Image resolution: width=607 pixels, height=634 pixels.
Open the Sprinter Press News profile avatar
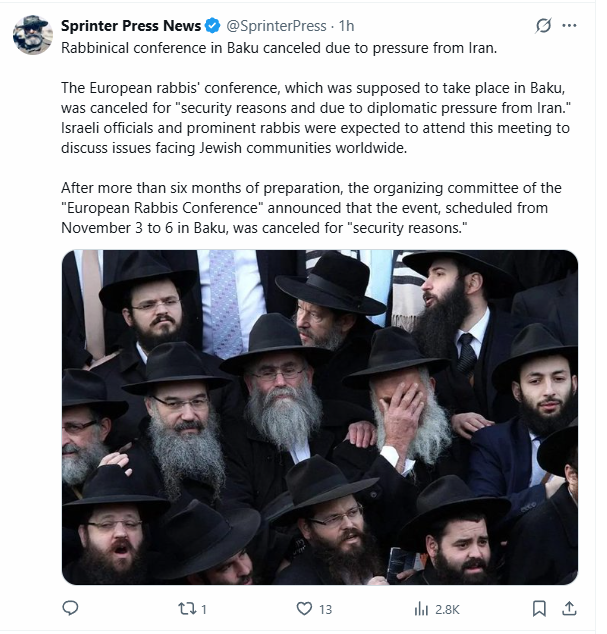[x=33, y=35]
